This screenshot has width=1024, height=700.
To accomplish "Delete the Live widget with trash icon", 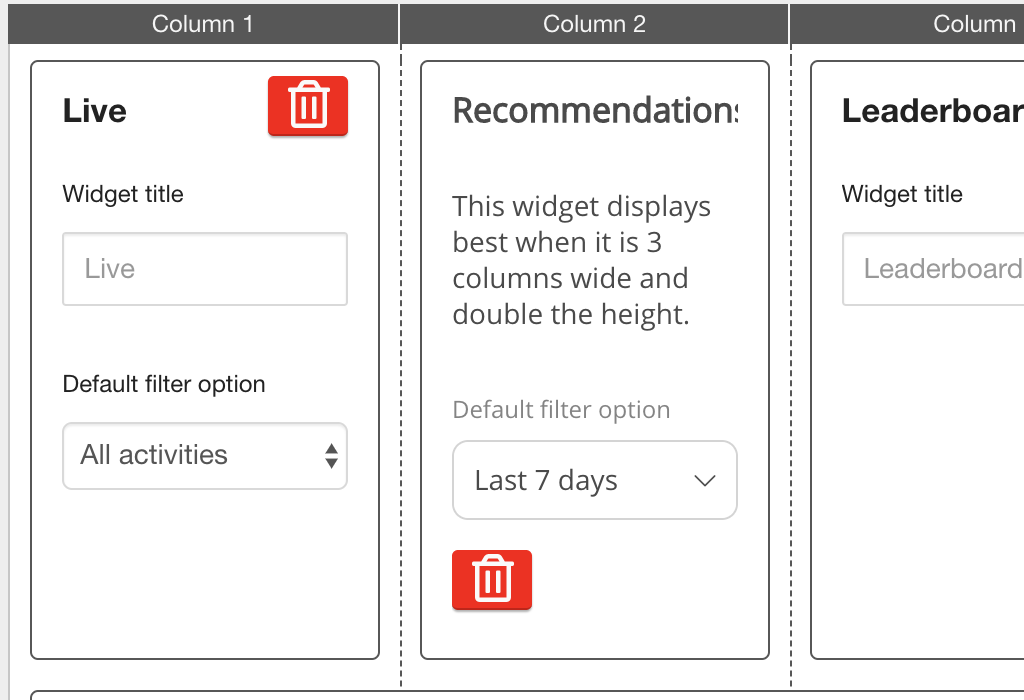I will [307, 105].
